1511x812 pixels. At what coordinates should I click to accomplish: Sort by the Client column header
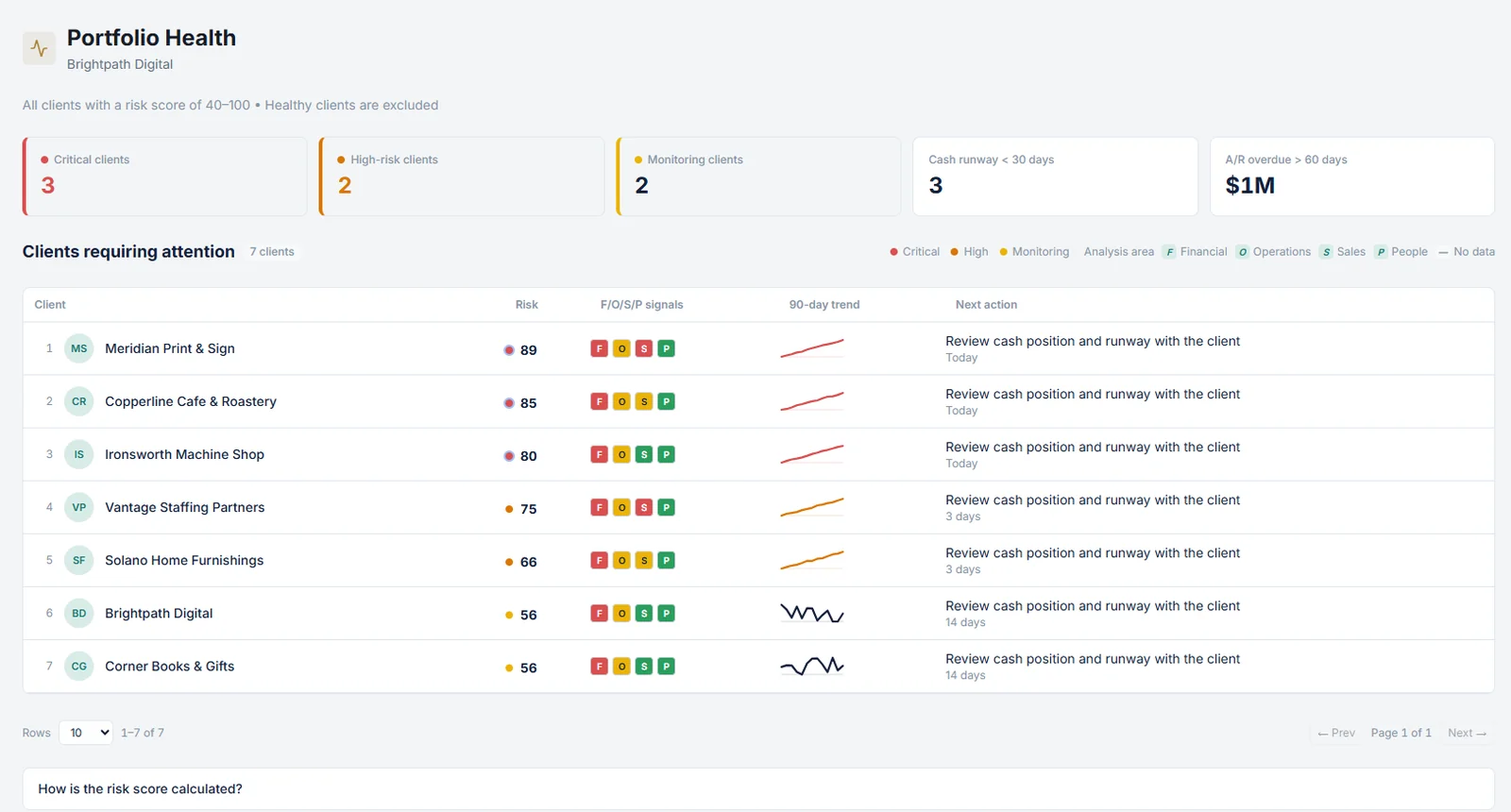[x=50, y=305]
